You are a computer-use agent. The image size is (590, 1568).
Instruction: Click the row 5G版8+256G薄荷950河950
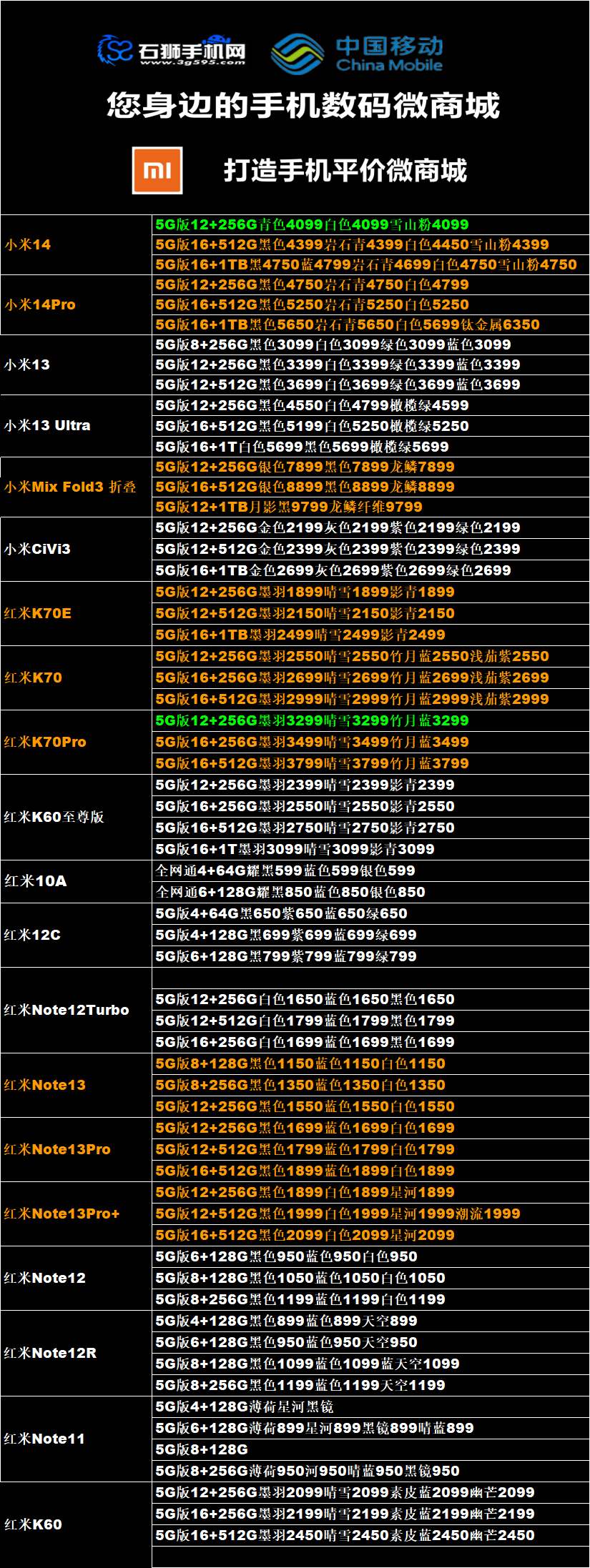[371, 1471]
